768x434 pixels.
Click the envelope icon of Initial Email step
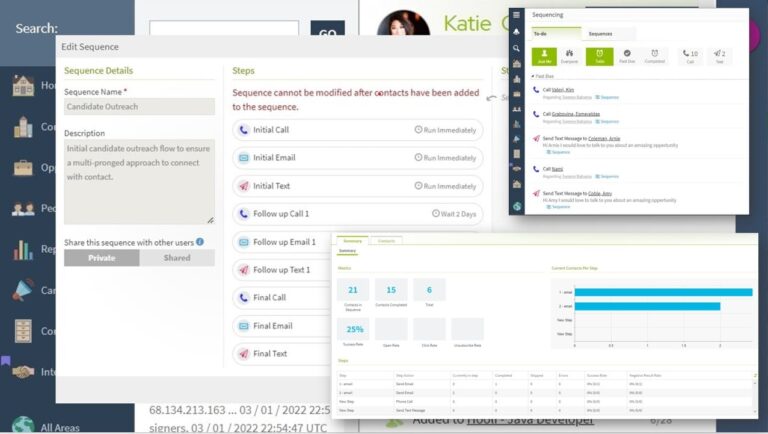pyautogui.click(x=243, y=158)
